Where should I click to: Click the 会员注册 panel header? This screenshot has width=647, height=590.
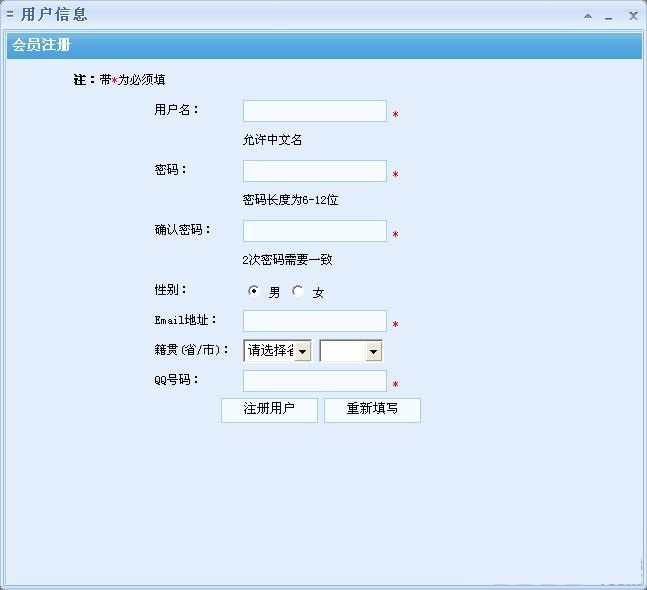click(x=324, y=45)
